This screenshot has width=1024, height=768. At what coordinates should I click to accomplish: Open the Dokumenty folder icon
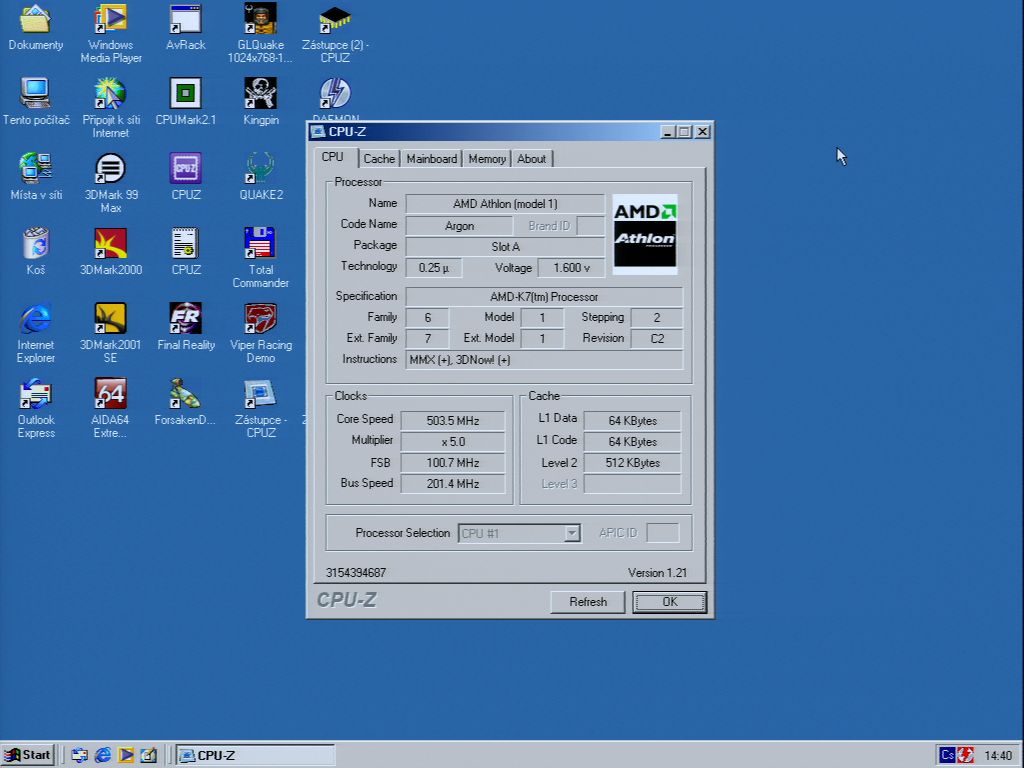35,20
